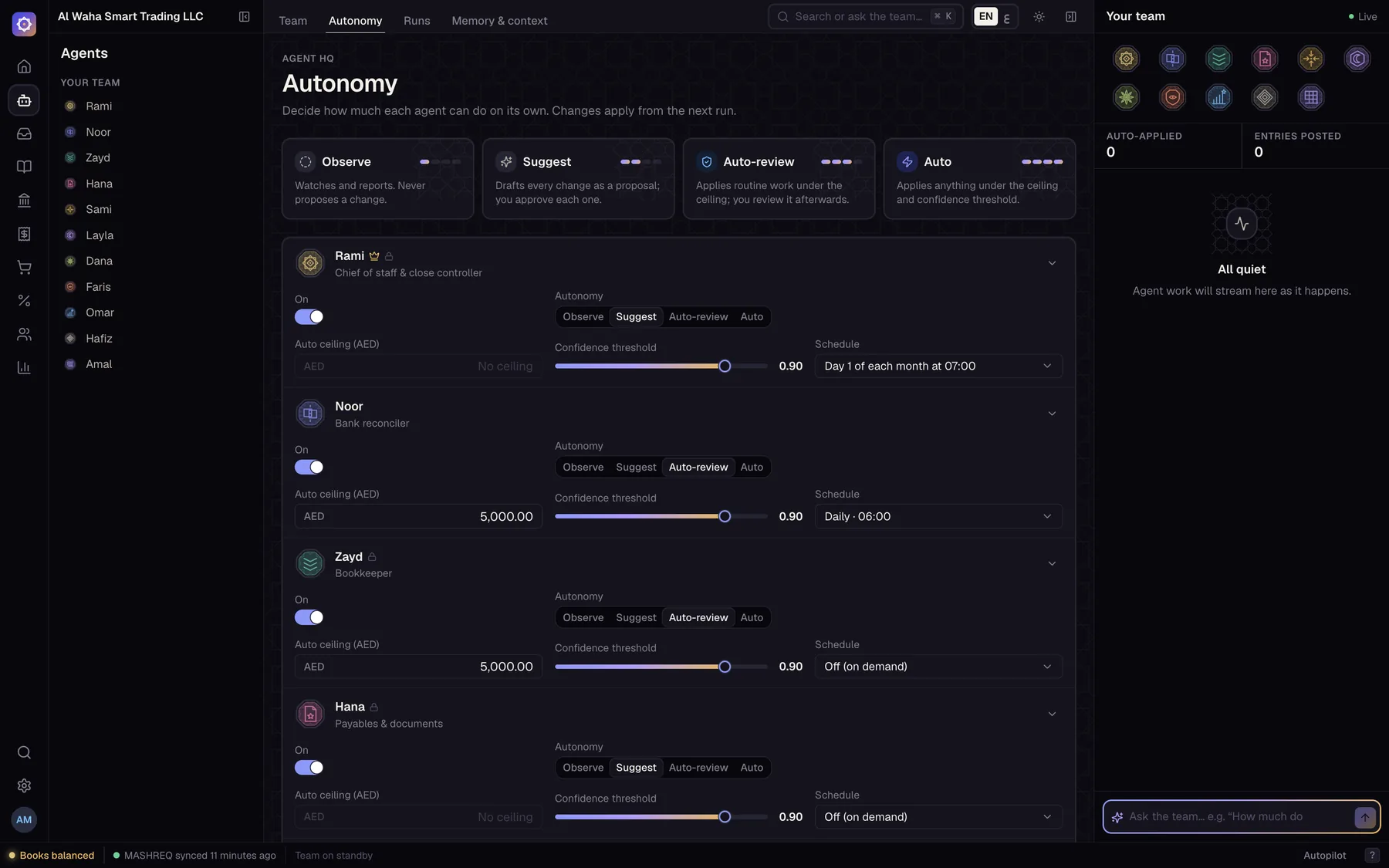Image resolution: width=1389 pixels, height=868 pixels.
Task: Collapse Noor's agent card chevron
Action: click(1052, 414)
